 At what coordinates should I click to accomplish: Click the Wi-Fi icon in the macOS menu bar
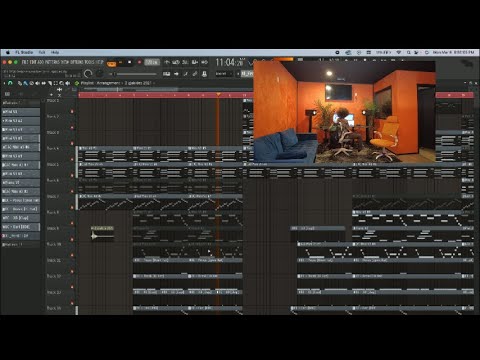399,52
